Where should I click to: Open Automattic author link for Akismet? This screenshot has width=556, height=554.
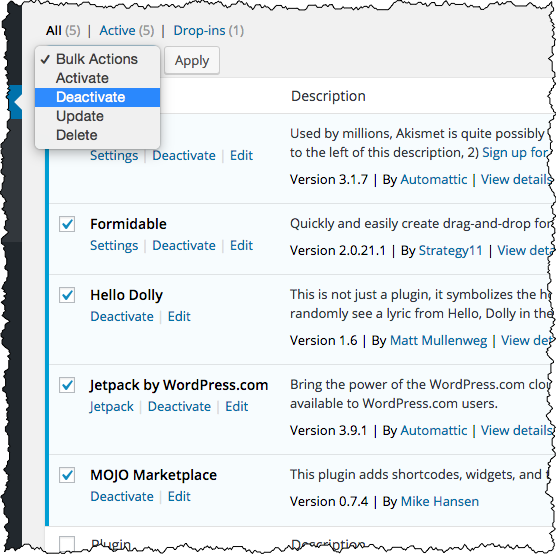point(434,179)
